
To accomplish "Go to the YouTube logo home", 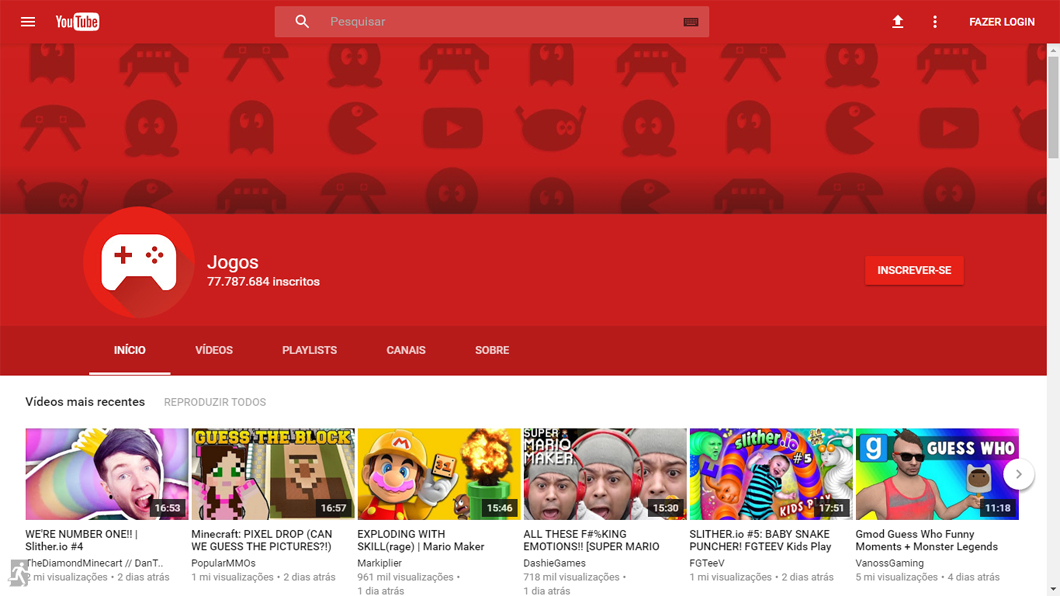I will pos(77,22).
